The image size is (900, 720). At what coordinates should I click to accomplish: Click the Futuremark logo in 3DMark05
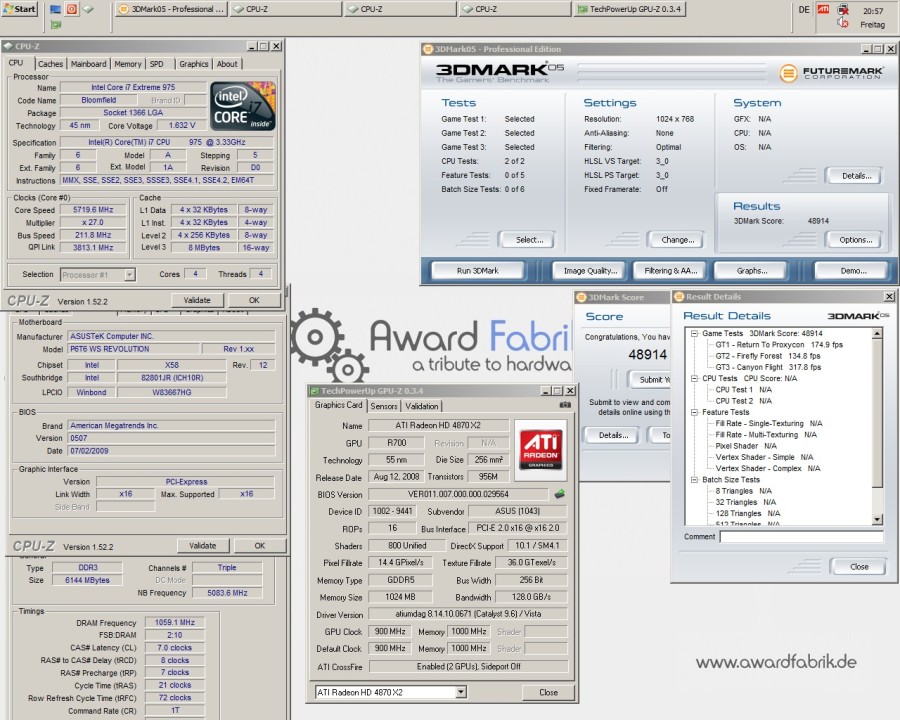[831, 73]
